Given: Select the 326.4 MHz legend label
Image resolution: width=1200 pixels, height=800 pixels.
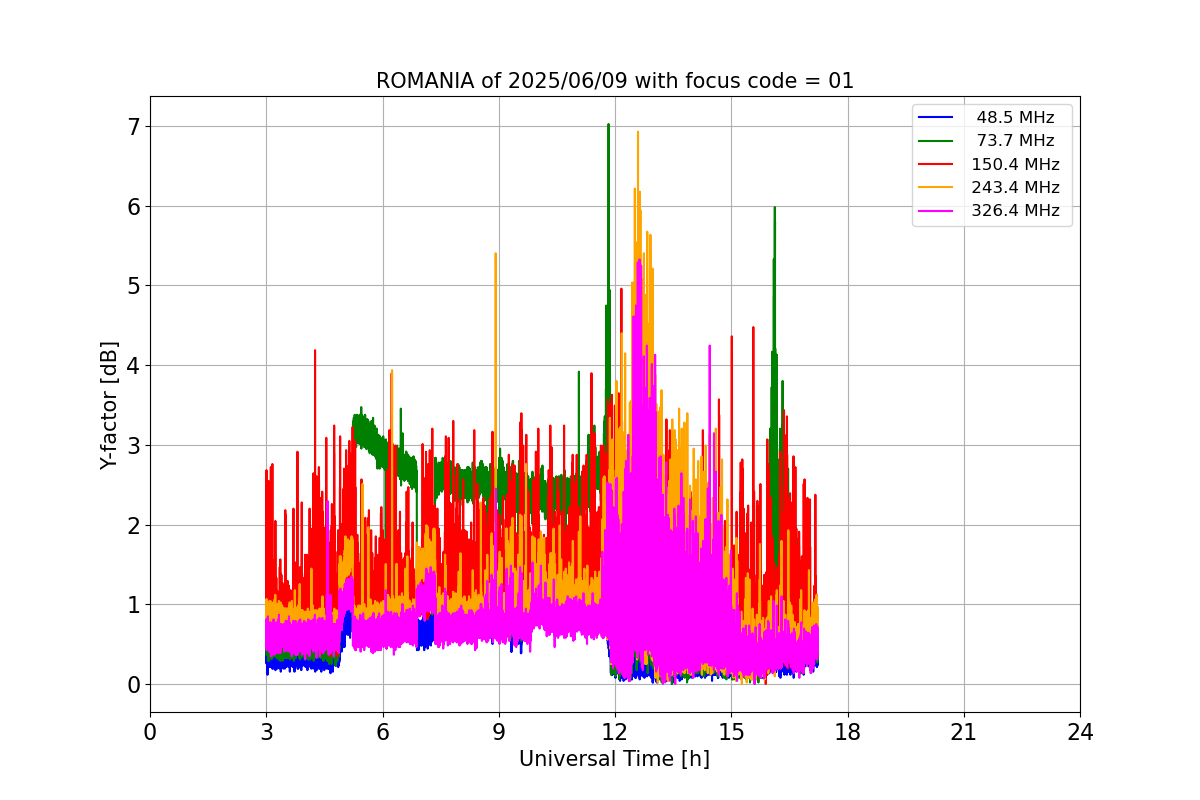Looking at the screenshot, I should [x=1015, y=210].
